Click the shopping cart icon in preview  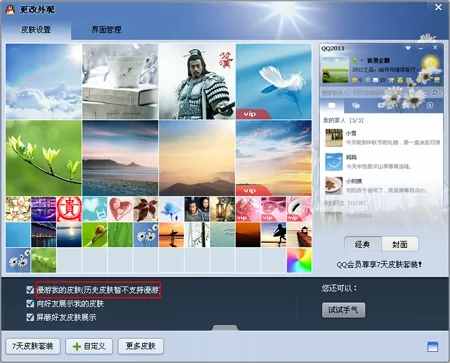(391, 80)
